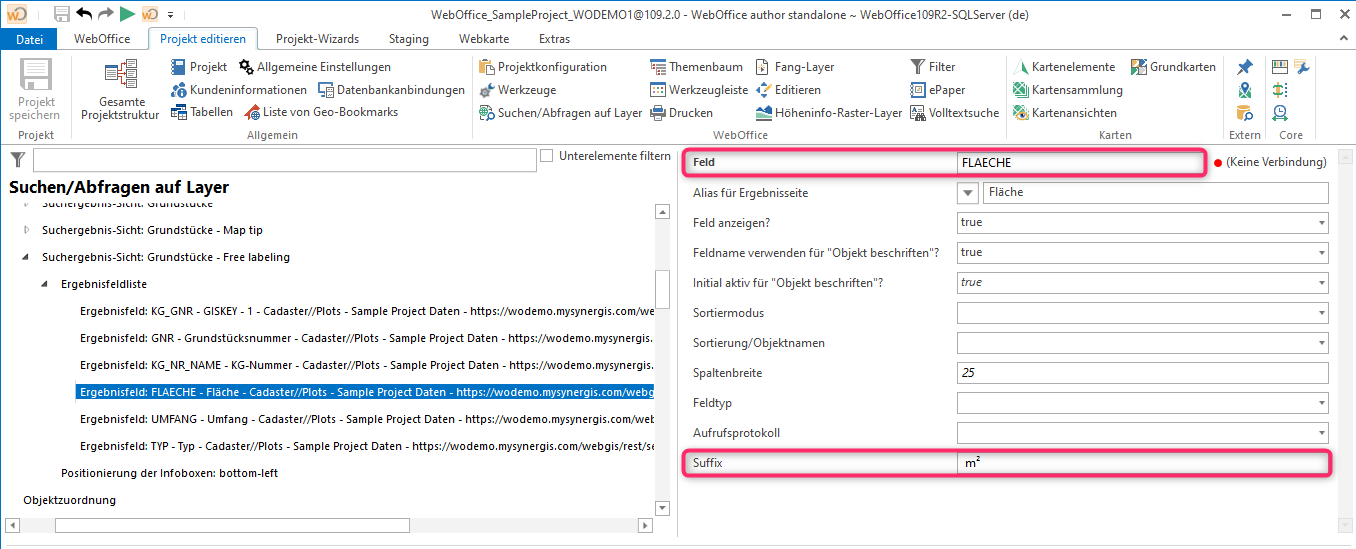Switch to the Projekt-Wizards tab
1356x549 pixels.
pos(317,39)
